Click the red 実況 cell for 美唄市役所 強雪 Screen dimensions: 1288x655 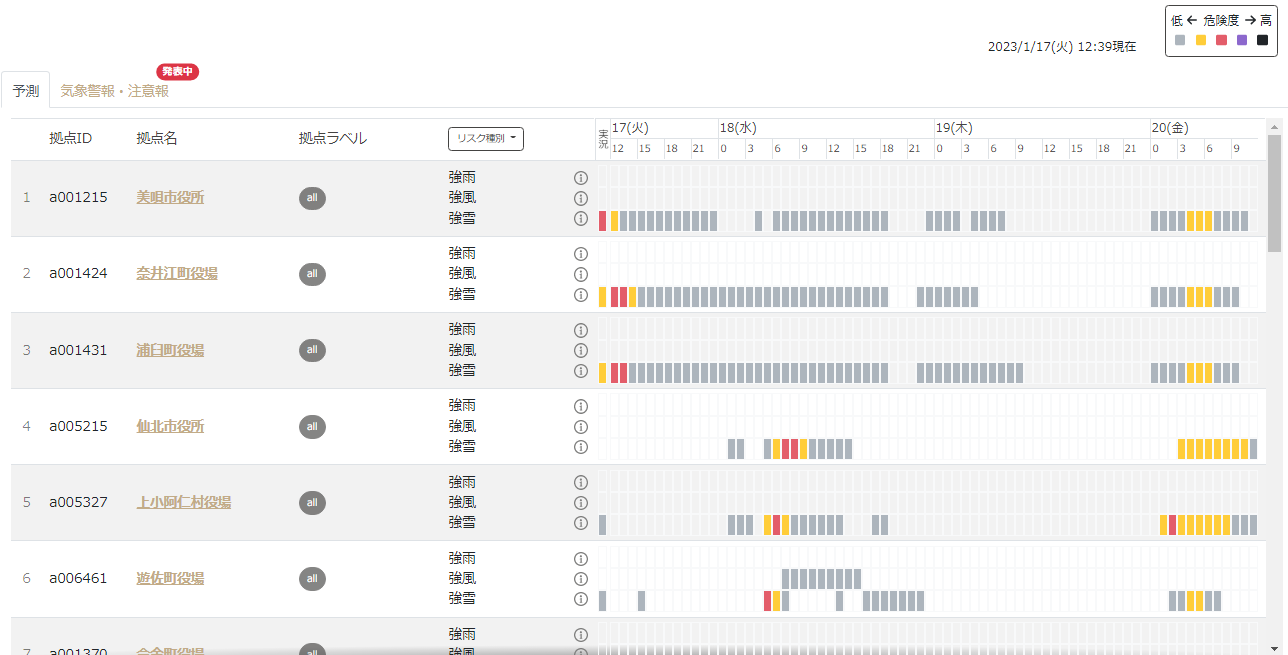(x=603, y=221)
